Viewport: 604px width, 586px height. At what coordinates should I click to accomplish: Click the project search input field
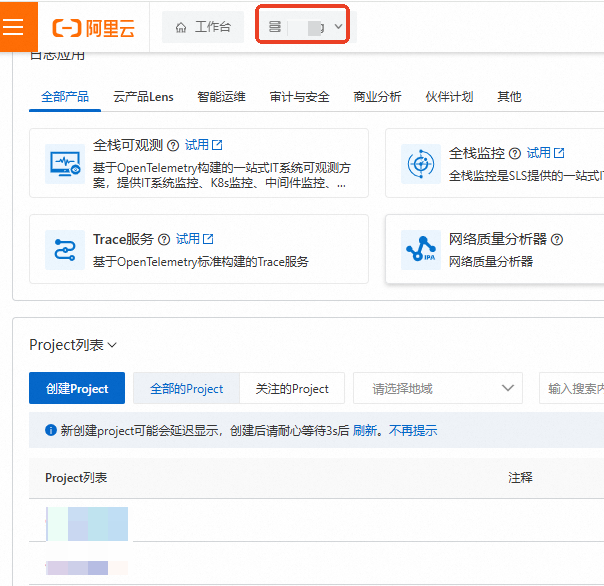(x=571, y=388)
